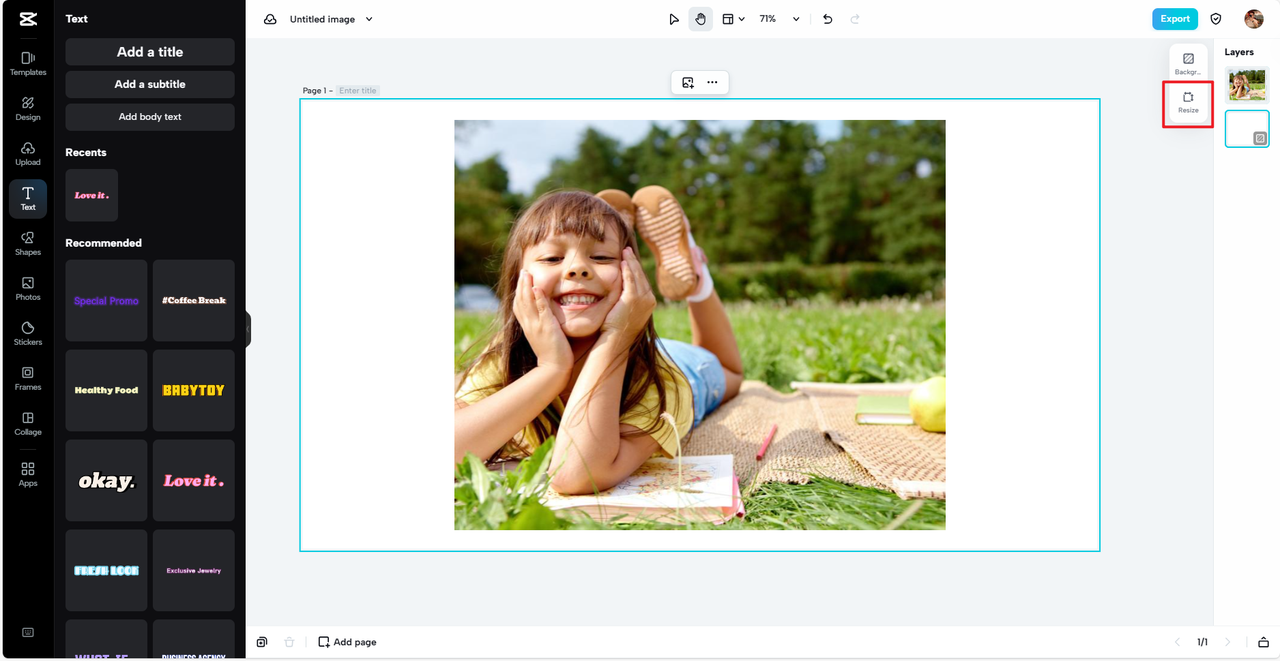Open the Design sidebar panel
The image size is (1280, 661).
(28, 108)
